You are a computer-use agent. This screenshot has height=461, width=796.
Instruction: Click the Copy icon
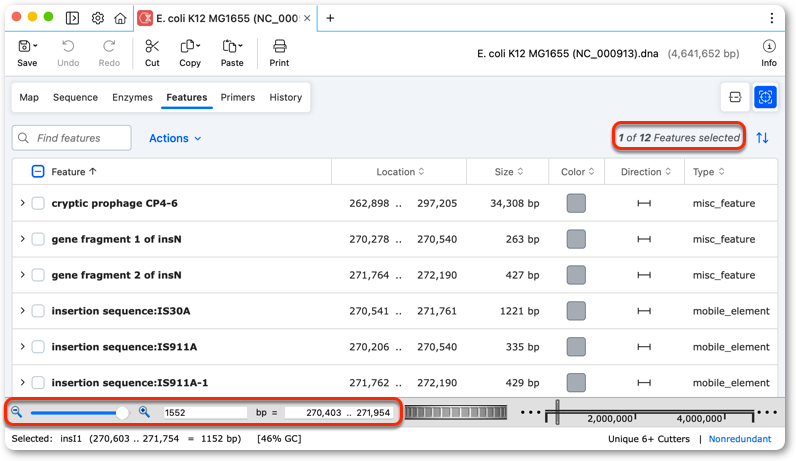(x=187, y=46)
